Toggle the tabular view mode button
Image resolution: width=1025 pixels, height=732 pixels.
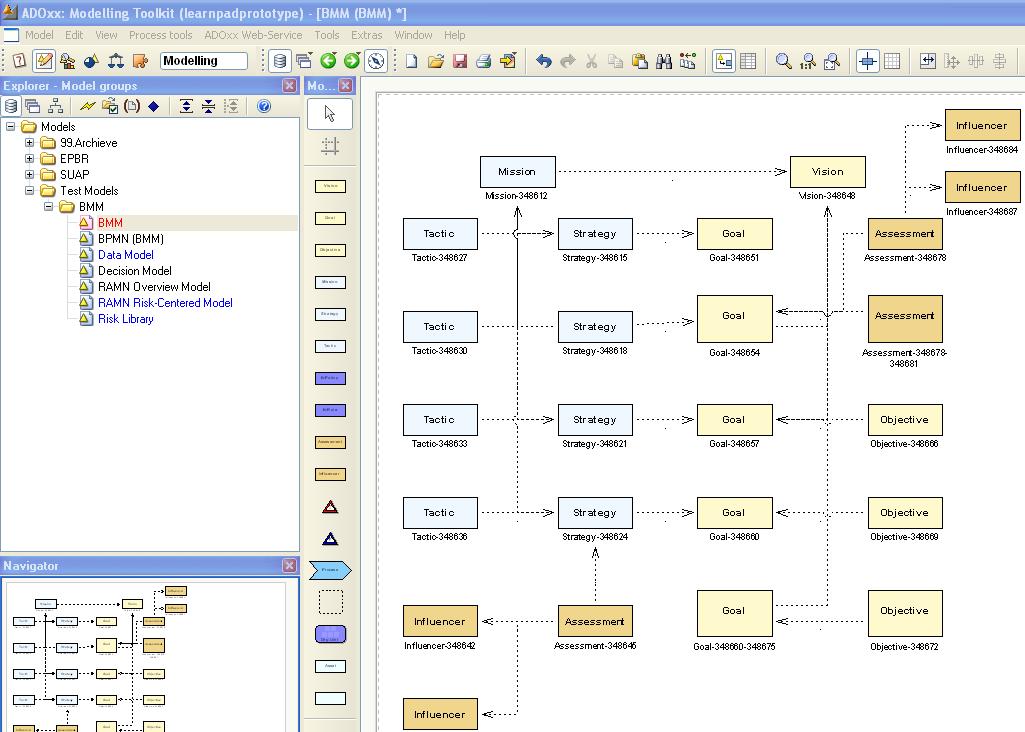[x=748, y=61]
